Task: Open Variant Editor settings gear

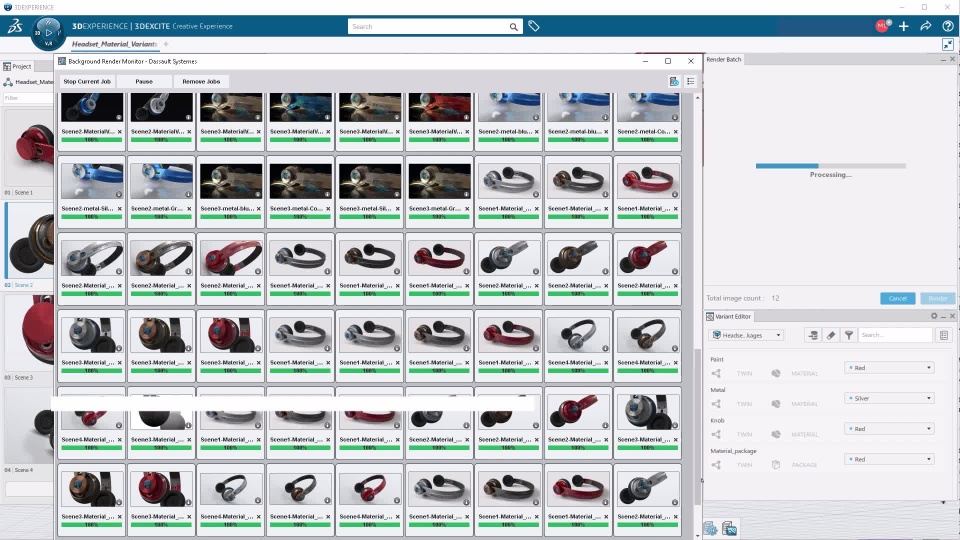Action: coord(934,316)
